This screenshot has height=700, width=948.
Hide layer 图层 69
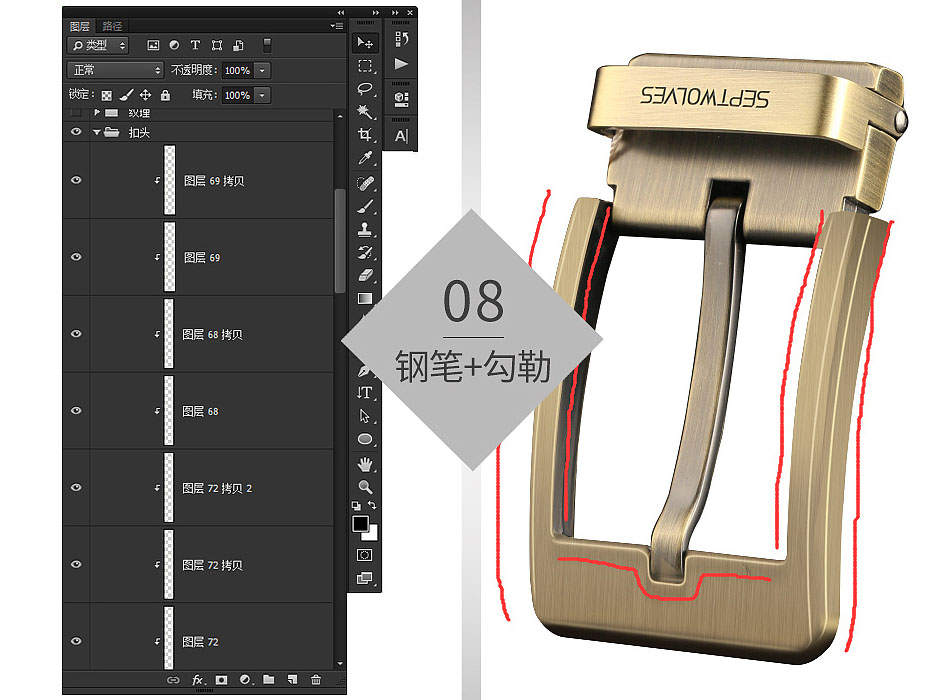[76, 257]
